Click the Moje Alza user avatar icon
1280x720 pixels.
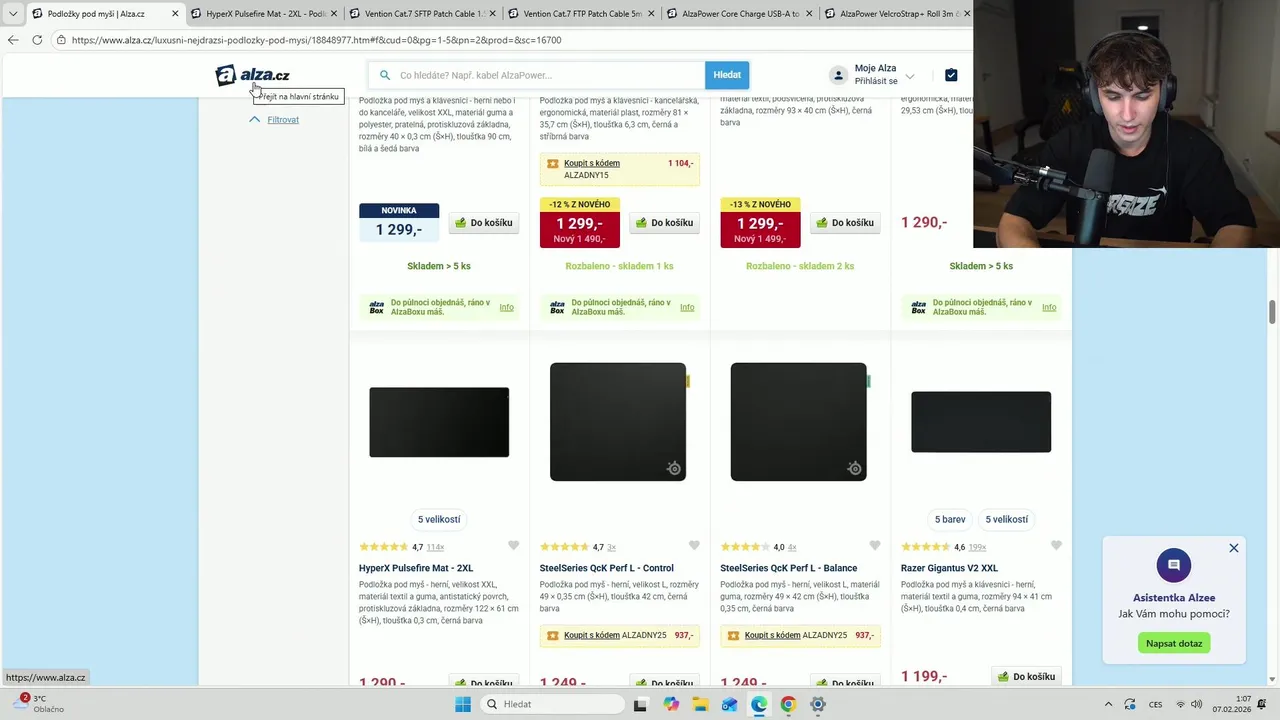coord(838,75)
